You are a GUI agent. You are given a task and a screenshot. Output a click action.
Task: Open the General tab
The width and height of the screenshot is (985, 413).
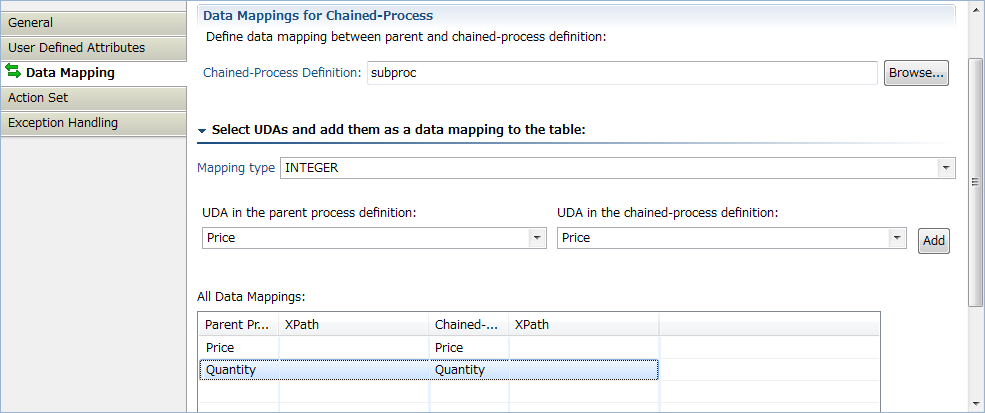tap(93, 23)
